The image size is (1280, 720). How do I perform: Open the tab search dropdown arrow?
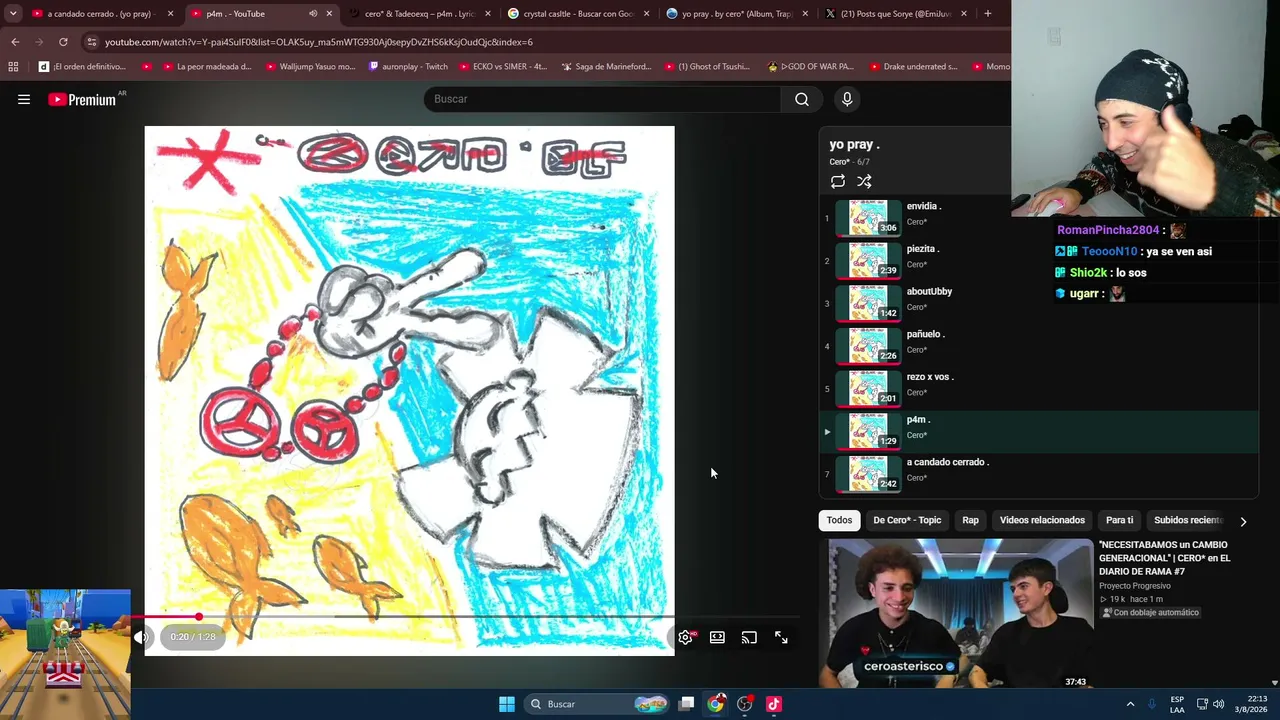[12, 14]
